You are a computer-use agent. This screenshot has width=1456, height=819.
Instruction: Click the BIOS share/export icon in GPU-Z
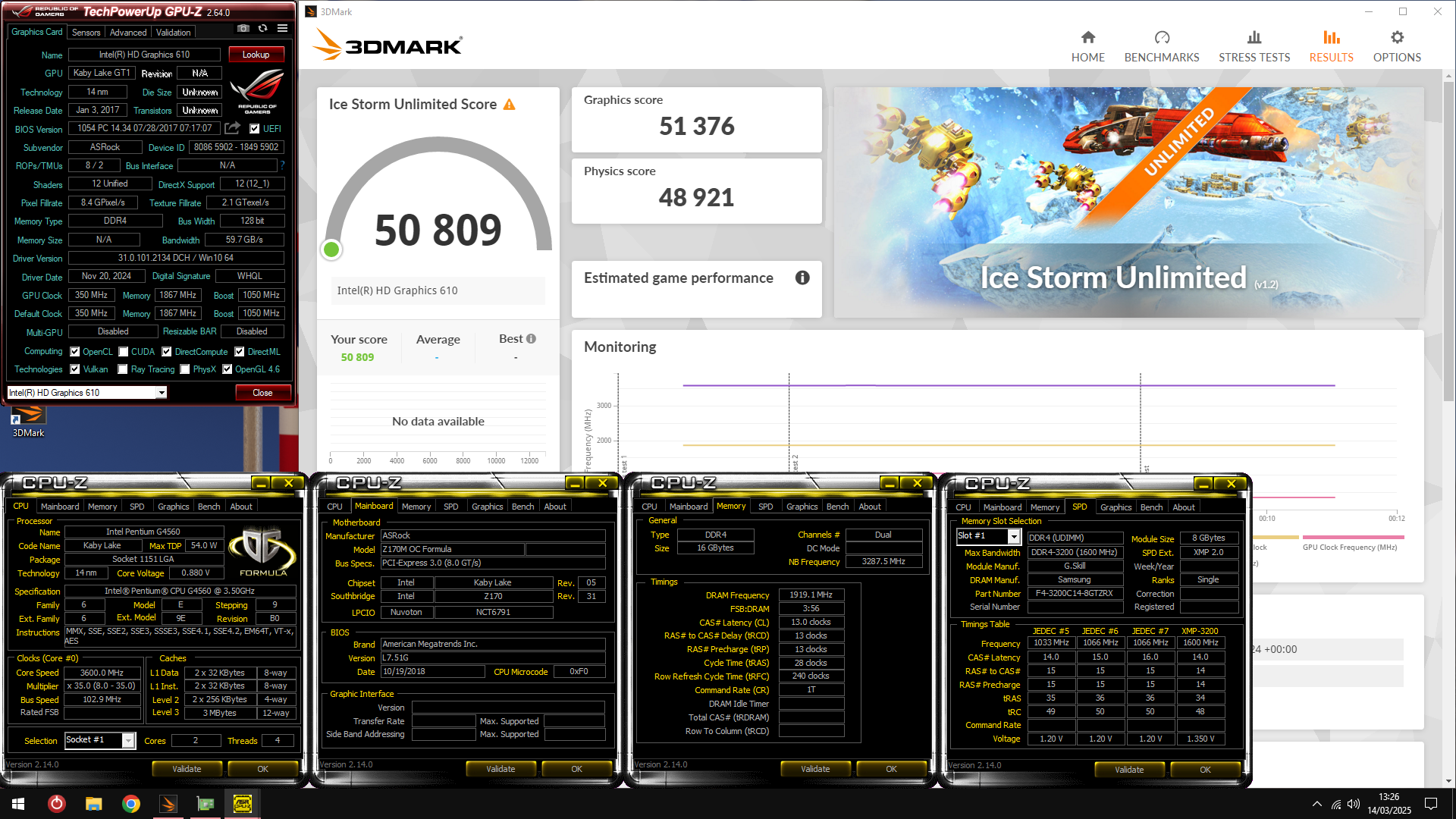click(232, 128)
